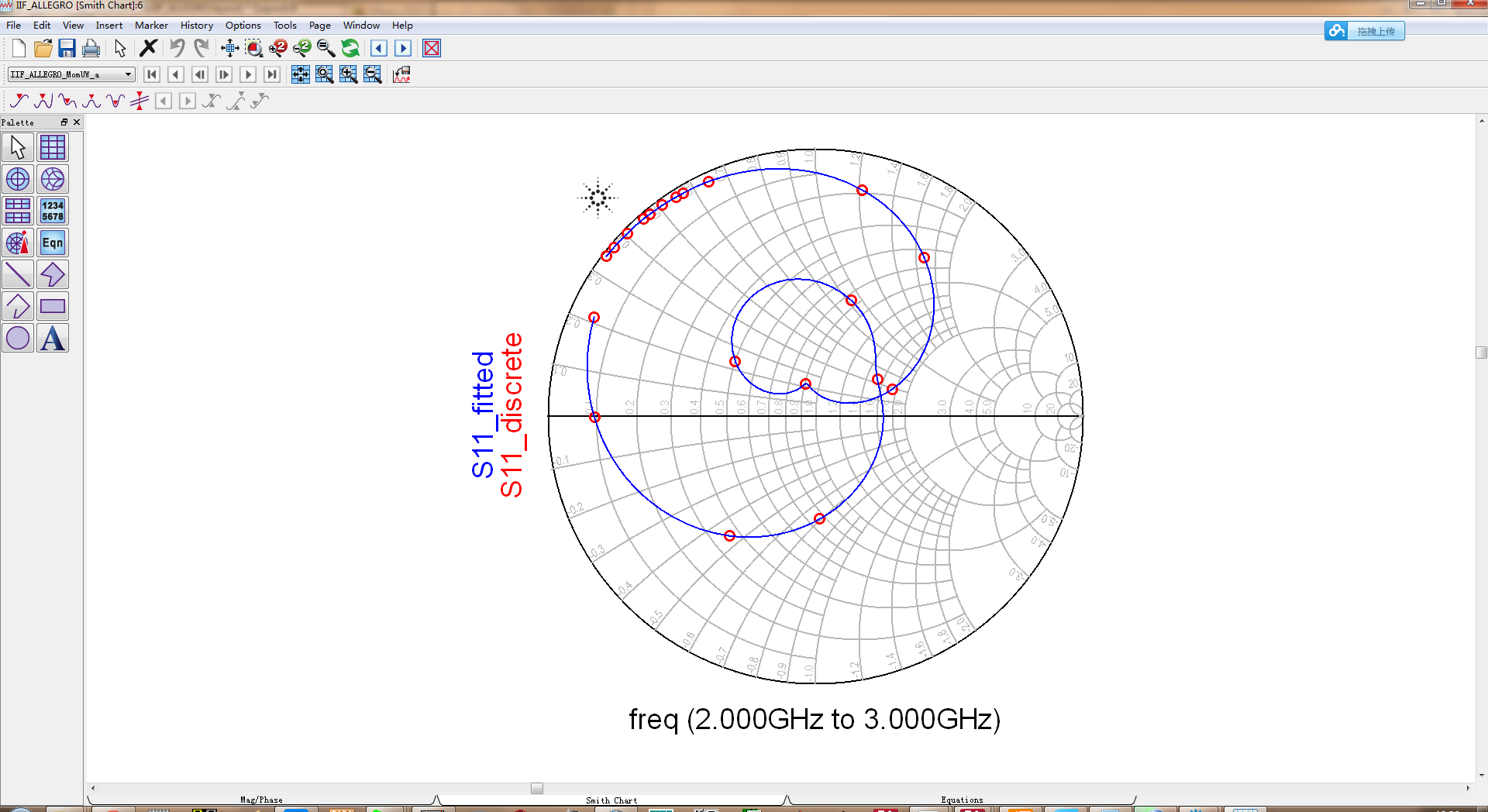The width and height of the screenshot is (1488, 812).
Task: Open the IIF_ALLEGRO_MomUW_a dataset dropdown
Action: point(71,74)
